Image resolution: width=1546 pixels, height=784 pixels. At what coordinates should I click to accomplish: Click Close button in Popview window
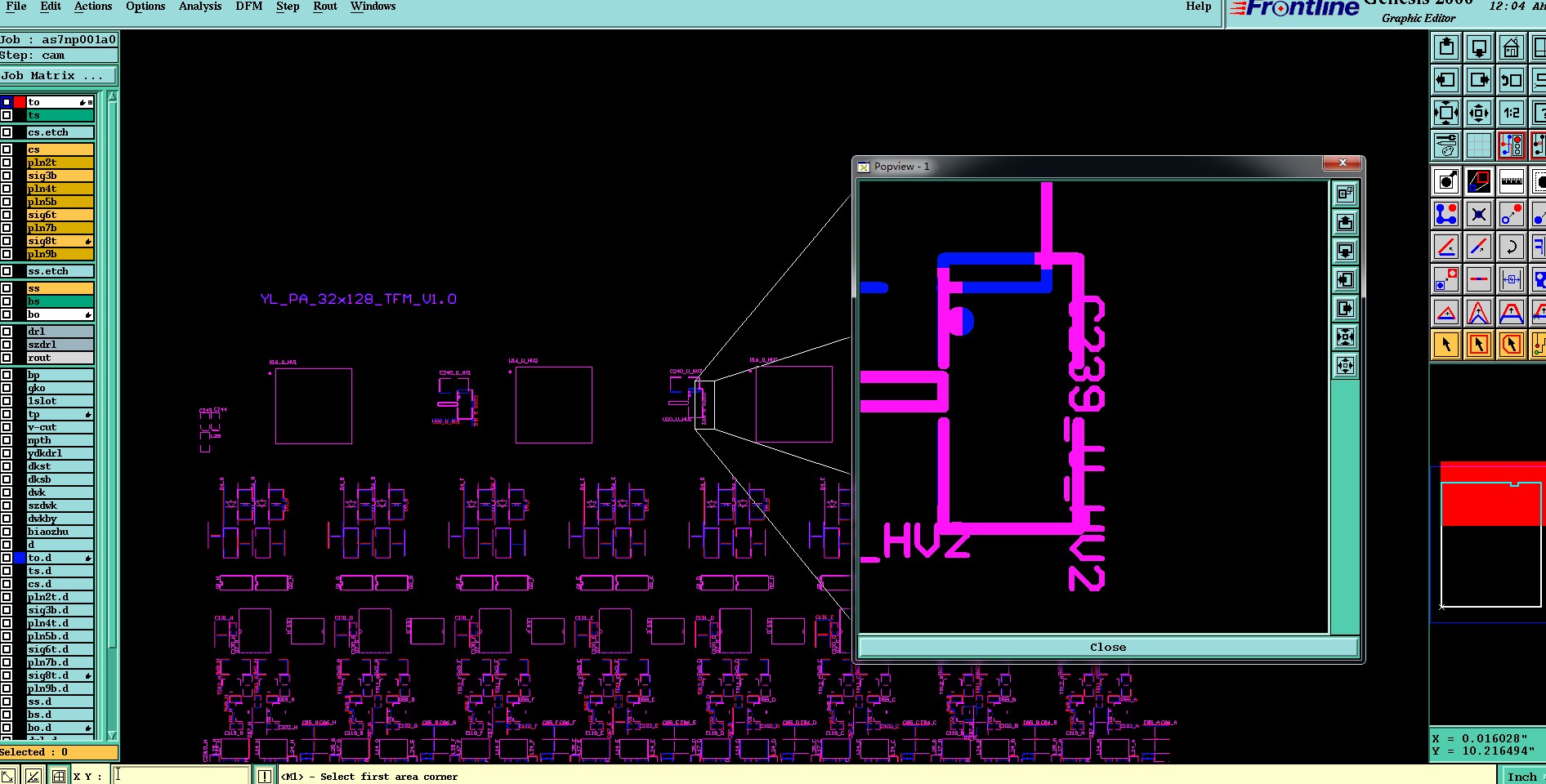[x=1108, y=647]
